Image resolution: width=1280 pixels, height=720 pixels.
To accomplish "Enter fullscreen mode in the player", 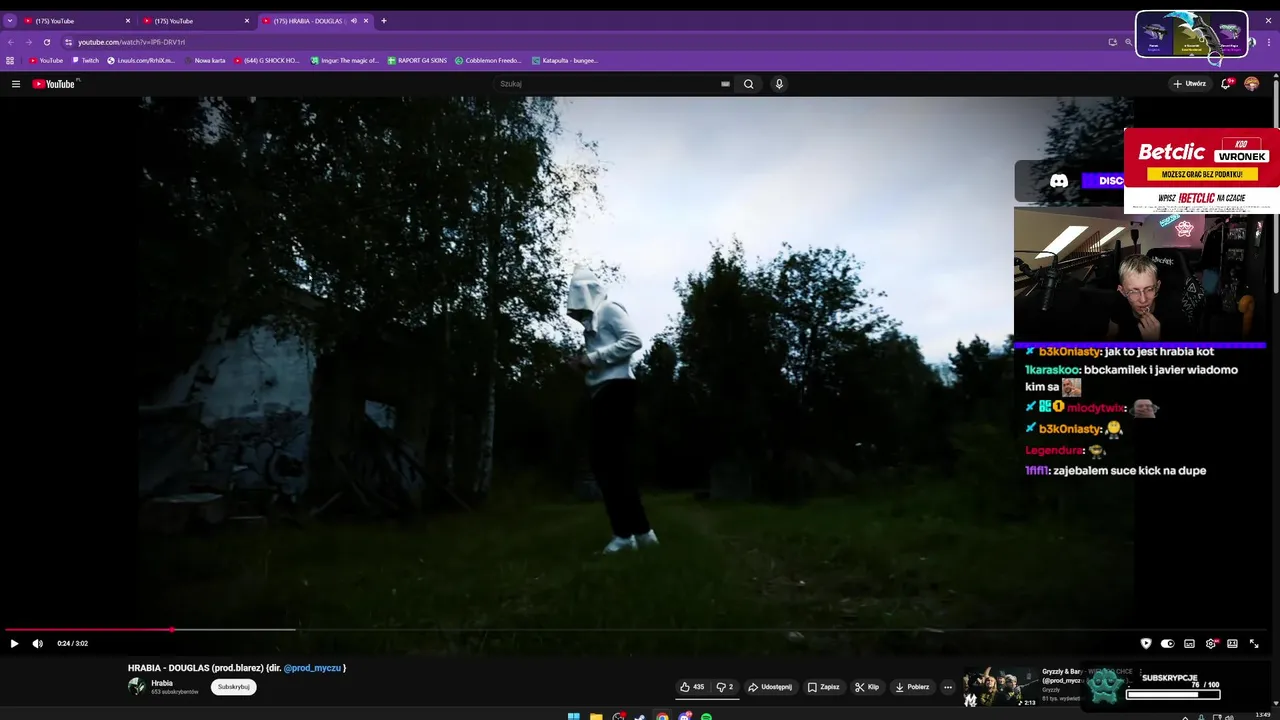I will [1254, 643].
